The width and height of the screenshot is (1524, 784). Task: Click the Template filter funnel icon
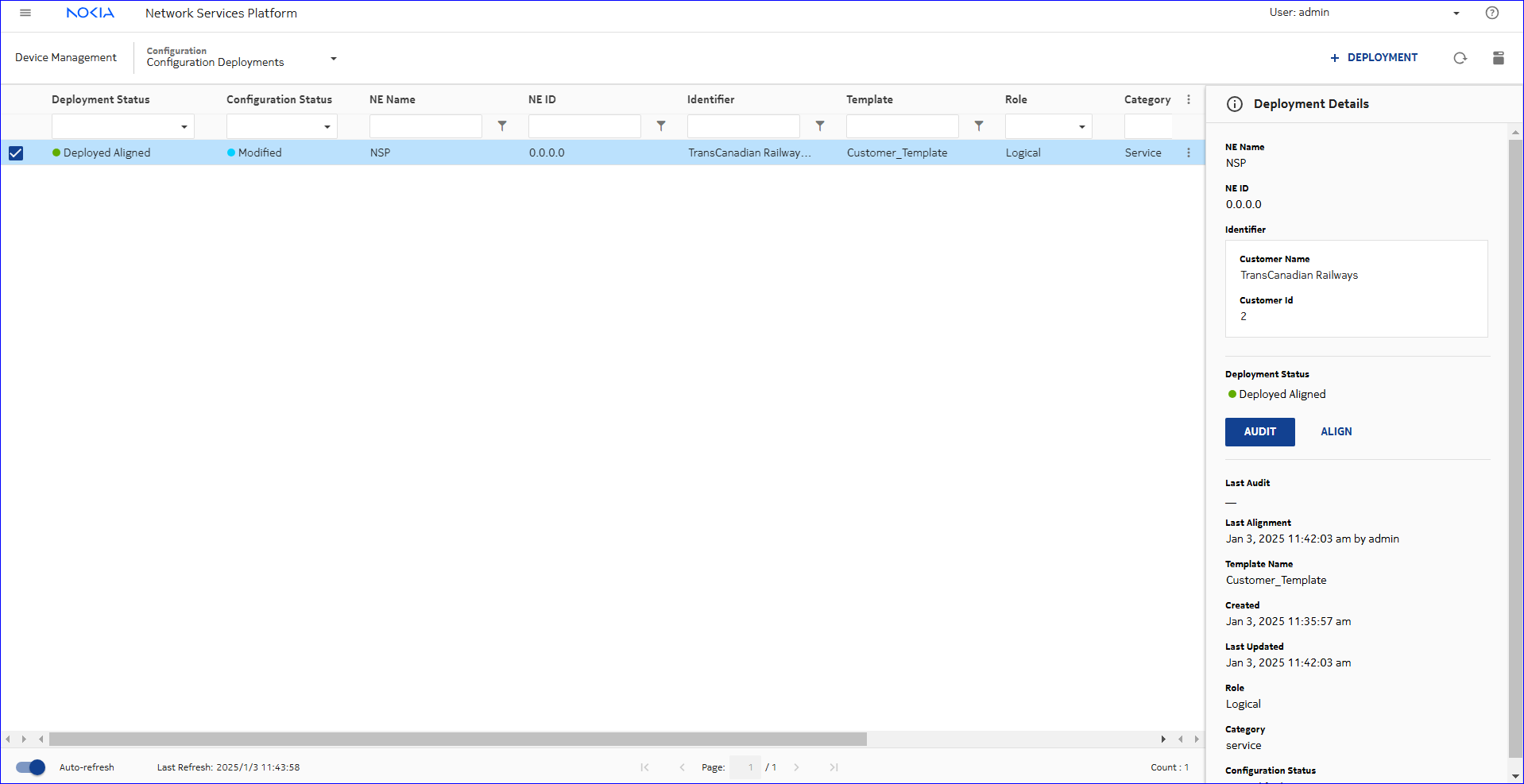(x=979, y=126)
